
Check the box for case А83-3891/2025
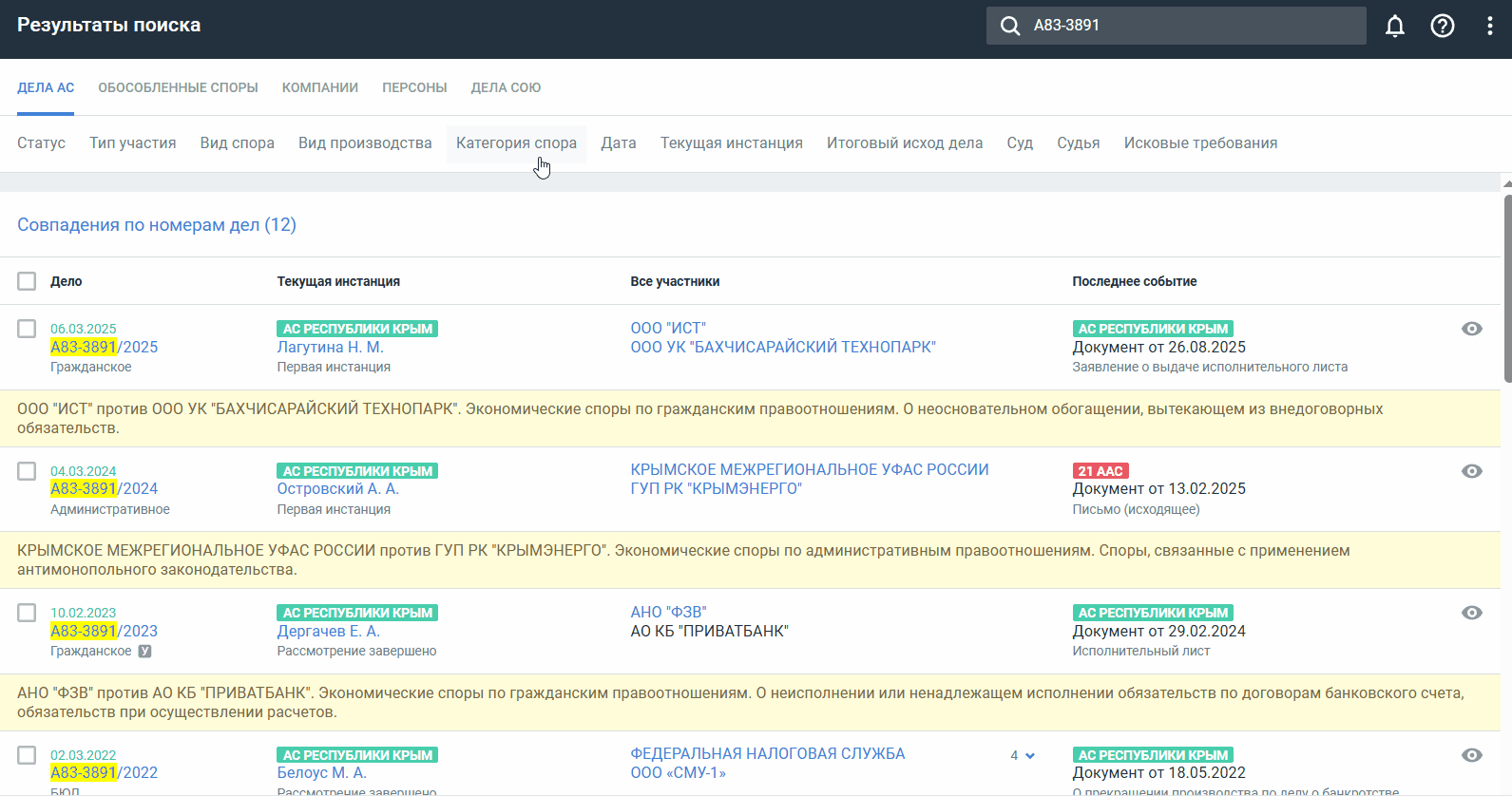tap(27, 329)
